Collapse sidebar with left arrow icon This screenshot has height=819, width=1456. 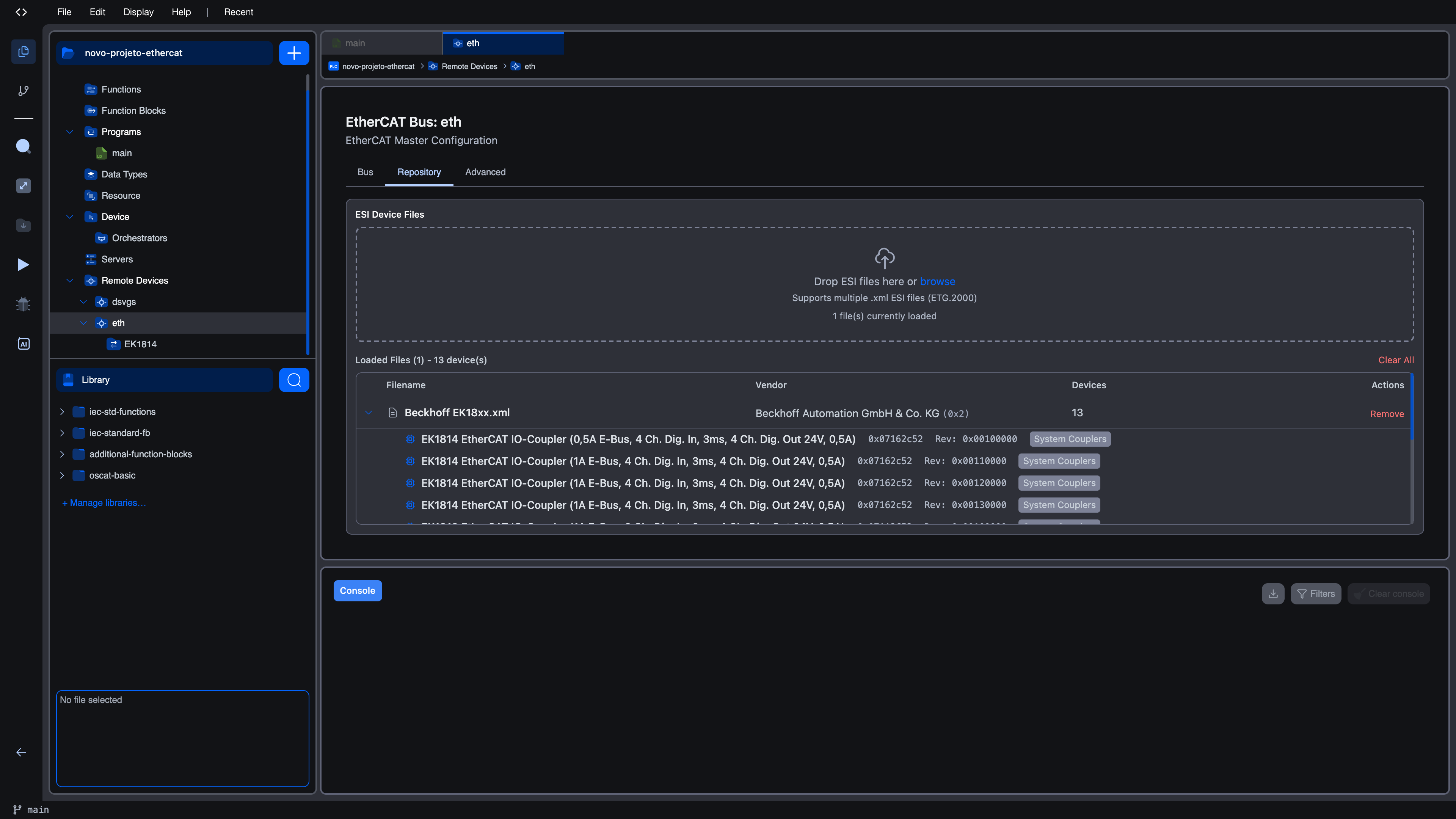21,752
